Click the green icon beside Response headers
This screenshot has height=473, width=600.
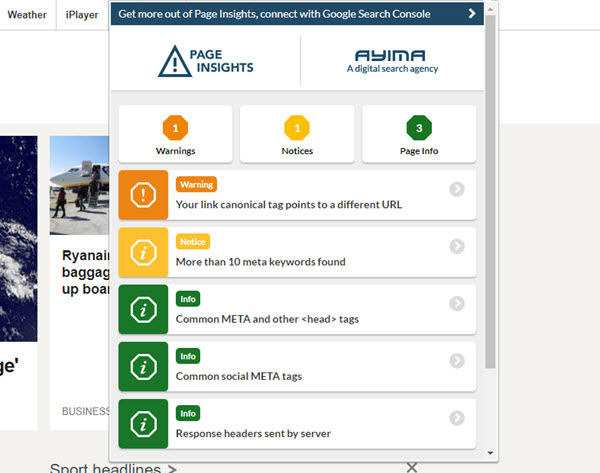click(143, 423)
